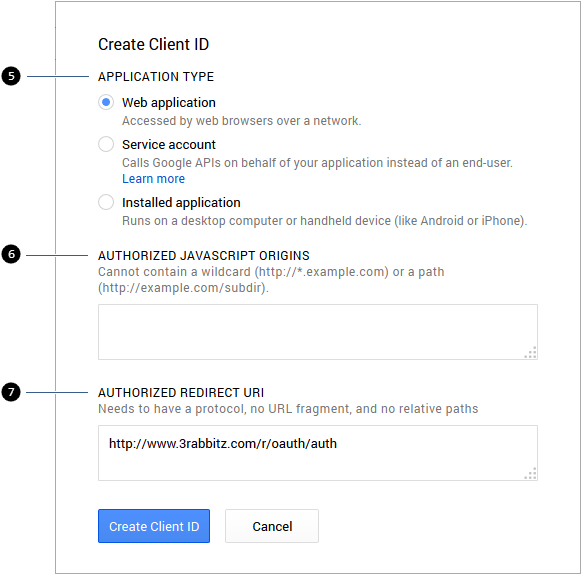The image size is (582, 575).
Task: Click callout marker number 5
Action: pyautogui.click(x=11, y=76)
